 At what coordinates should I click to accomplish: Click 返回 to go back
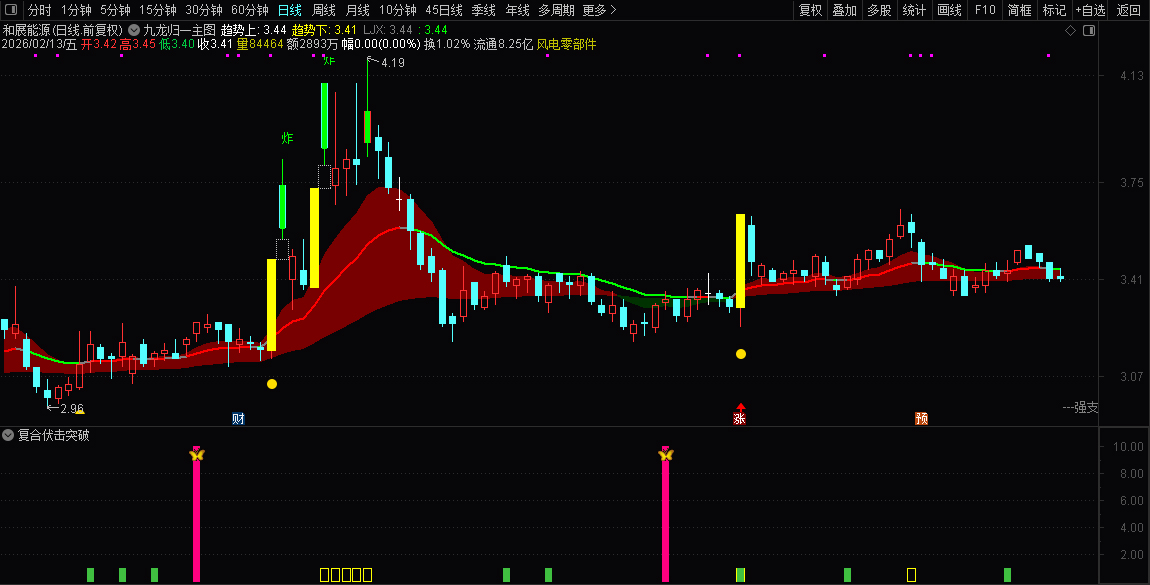click(x=1129, y=11)
